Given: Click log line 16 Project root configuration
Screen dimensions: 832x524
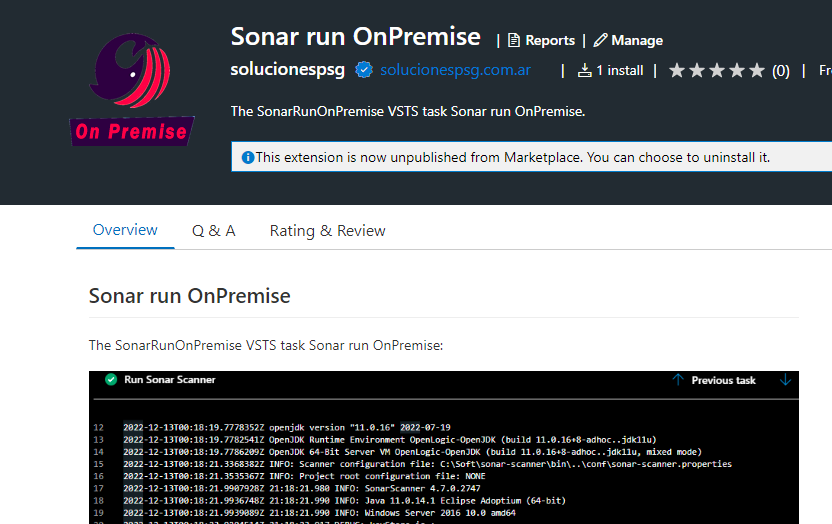Looking at the screenshot, I should 304,476.
